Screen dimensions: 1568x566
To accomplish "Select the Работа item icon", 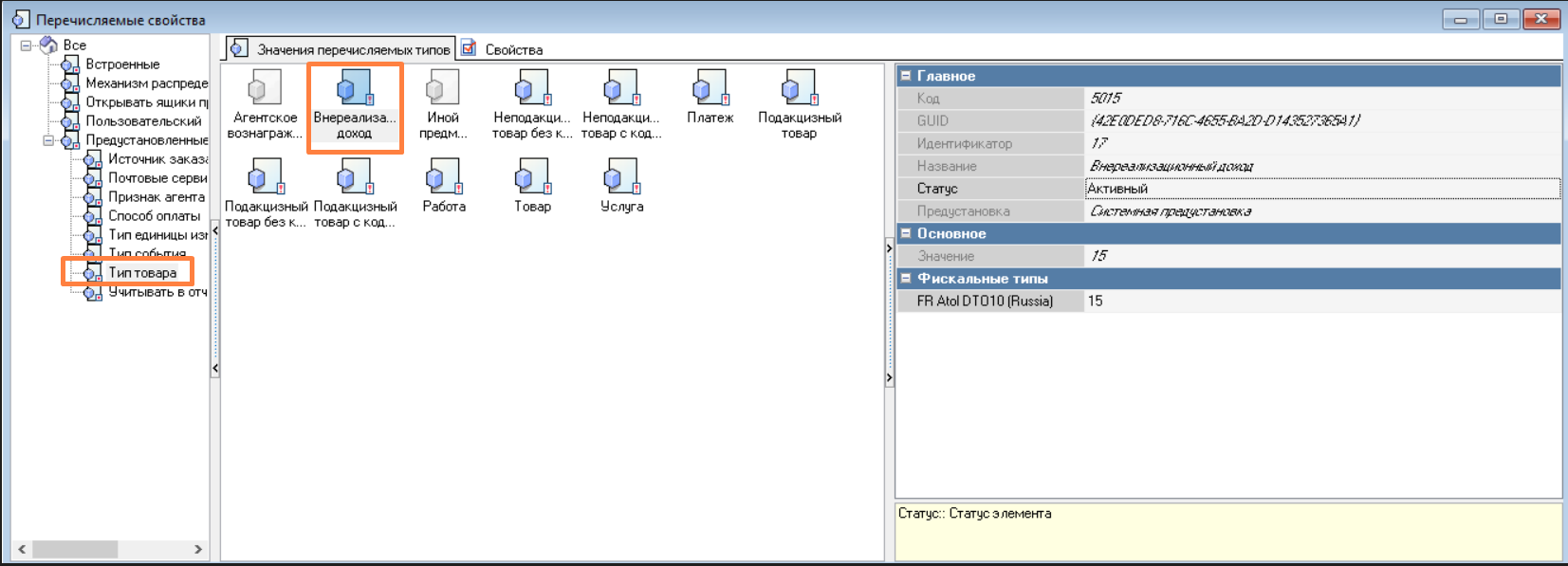I will point(443,177).
